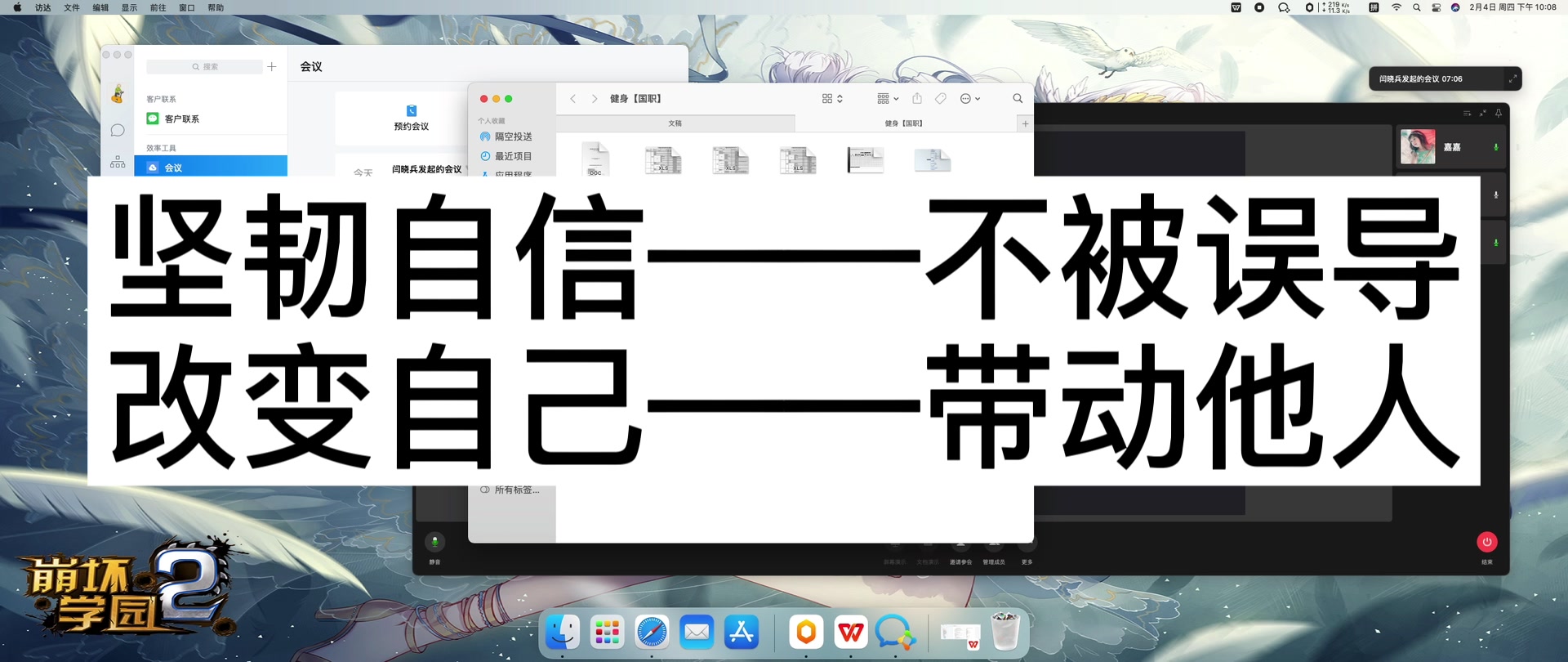Add a new tab in Finder

[x=1025, y=123]
